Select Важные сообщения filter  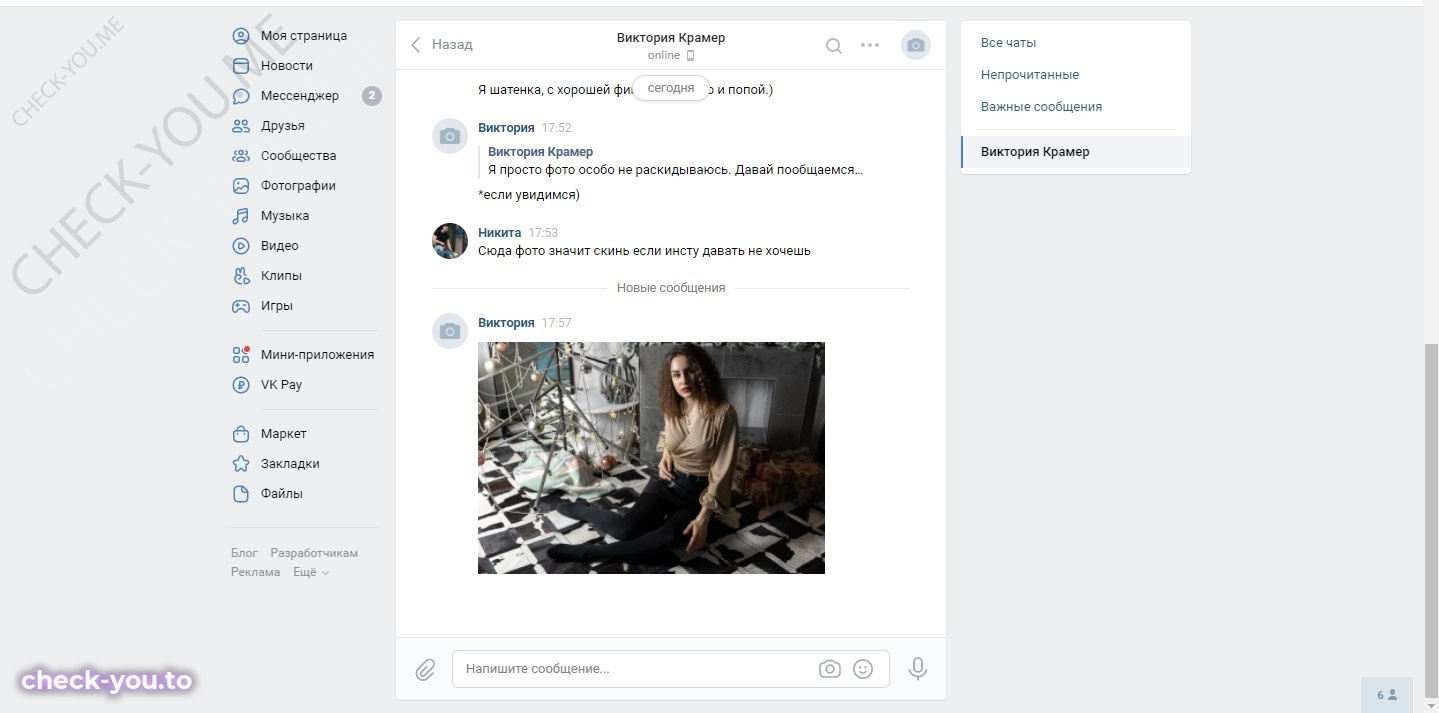click(1041, 107)
